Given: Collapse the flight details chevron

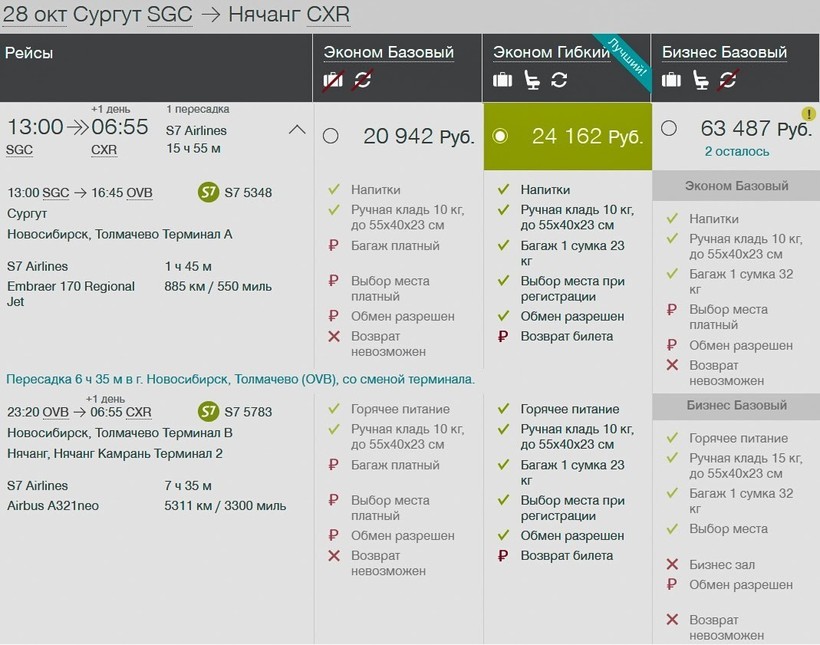Looking at the screenshot, I should (x=297, y=129).
